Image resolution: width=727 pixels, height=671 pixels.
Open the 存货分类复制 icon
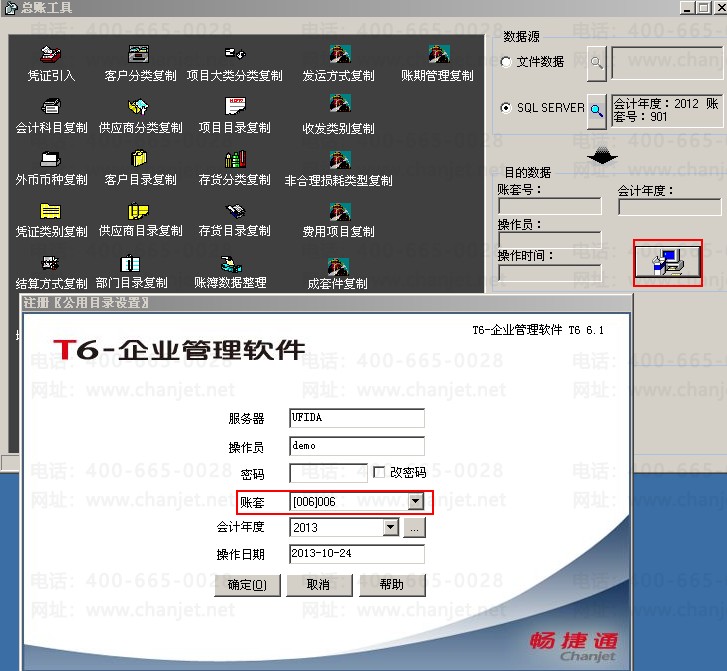[x=235, y=159]
